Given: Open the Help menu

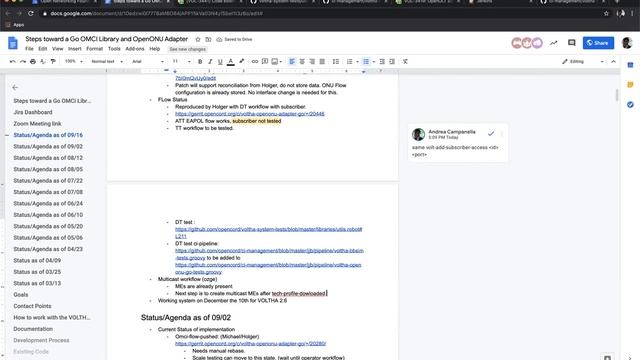Looking at the screenshot, I should click(x=154, y=49).
